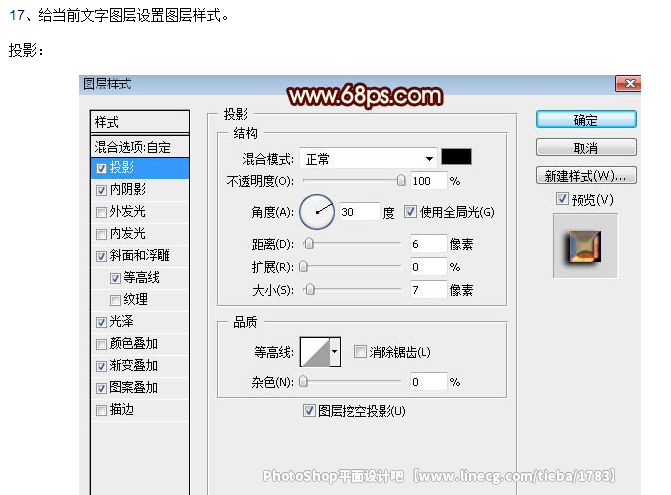This screenshot has width=671, height=495.
Task: Enable the 内发光 checkbox
Action: tap(101, 234)
